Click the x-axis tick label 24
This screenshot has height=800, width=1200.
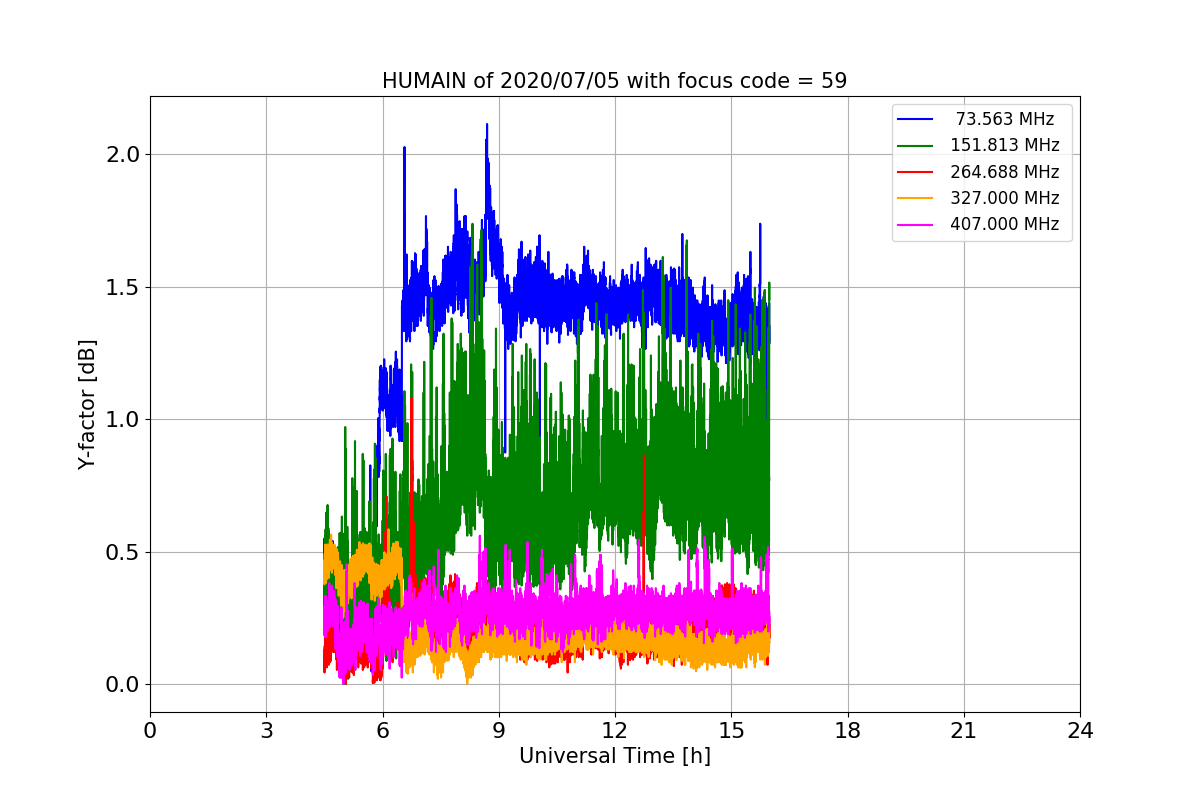tap(1080, 730)
